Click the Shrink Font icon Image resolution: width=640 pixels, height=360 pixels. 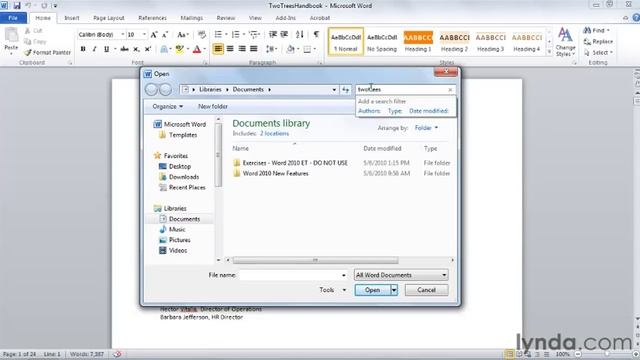[x=165, y=35]
